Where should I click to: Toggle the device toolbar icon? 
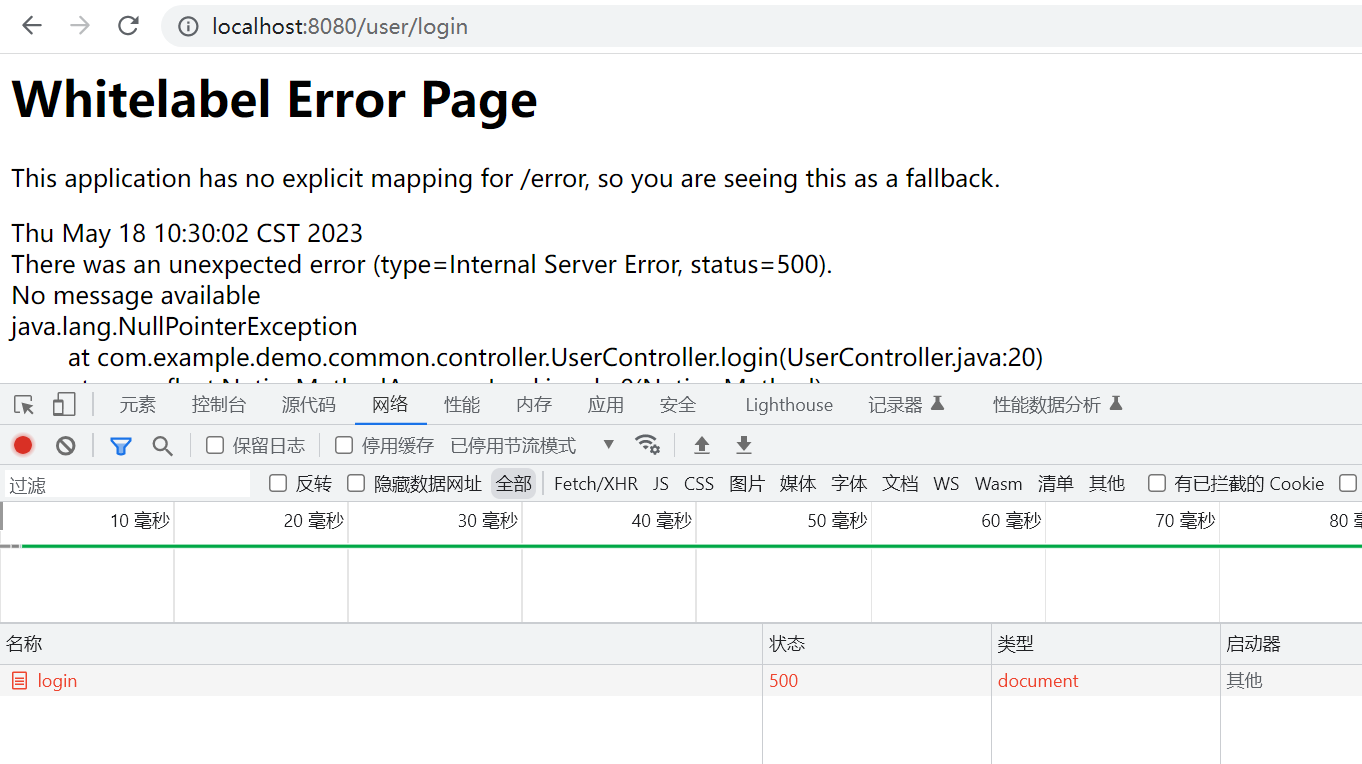pyautogui.click(x=64, y=405)
